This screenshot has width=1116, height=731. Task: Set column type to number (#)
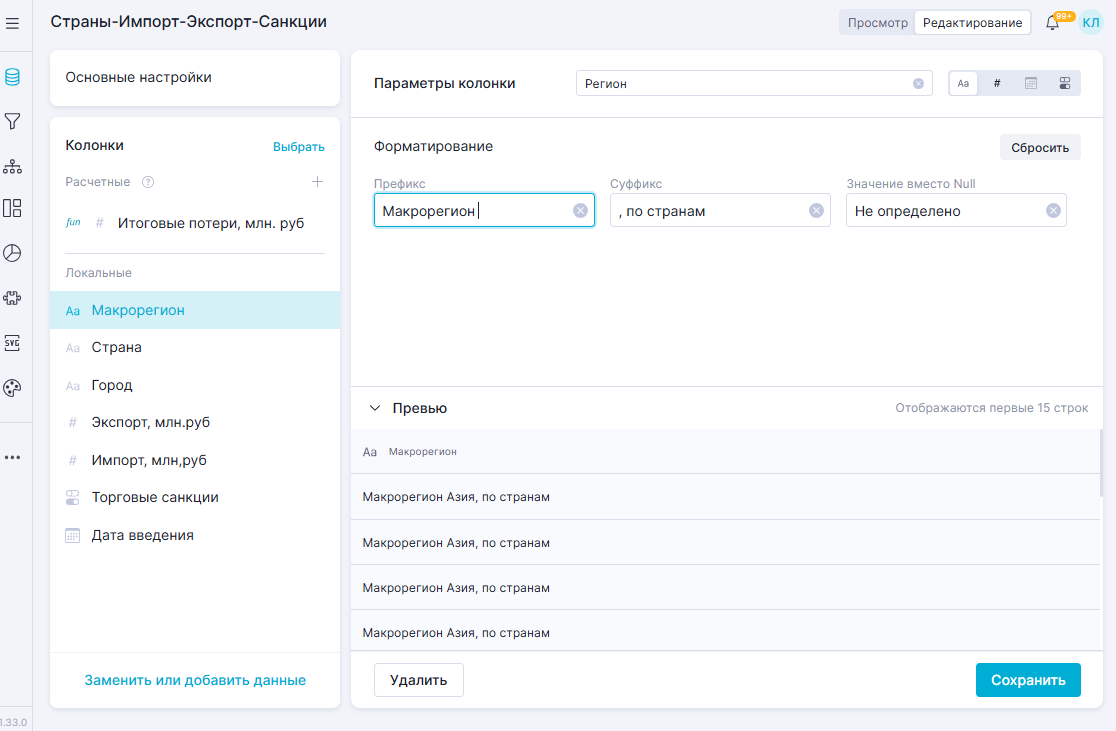pos(997,84)
